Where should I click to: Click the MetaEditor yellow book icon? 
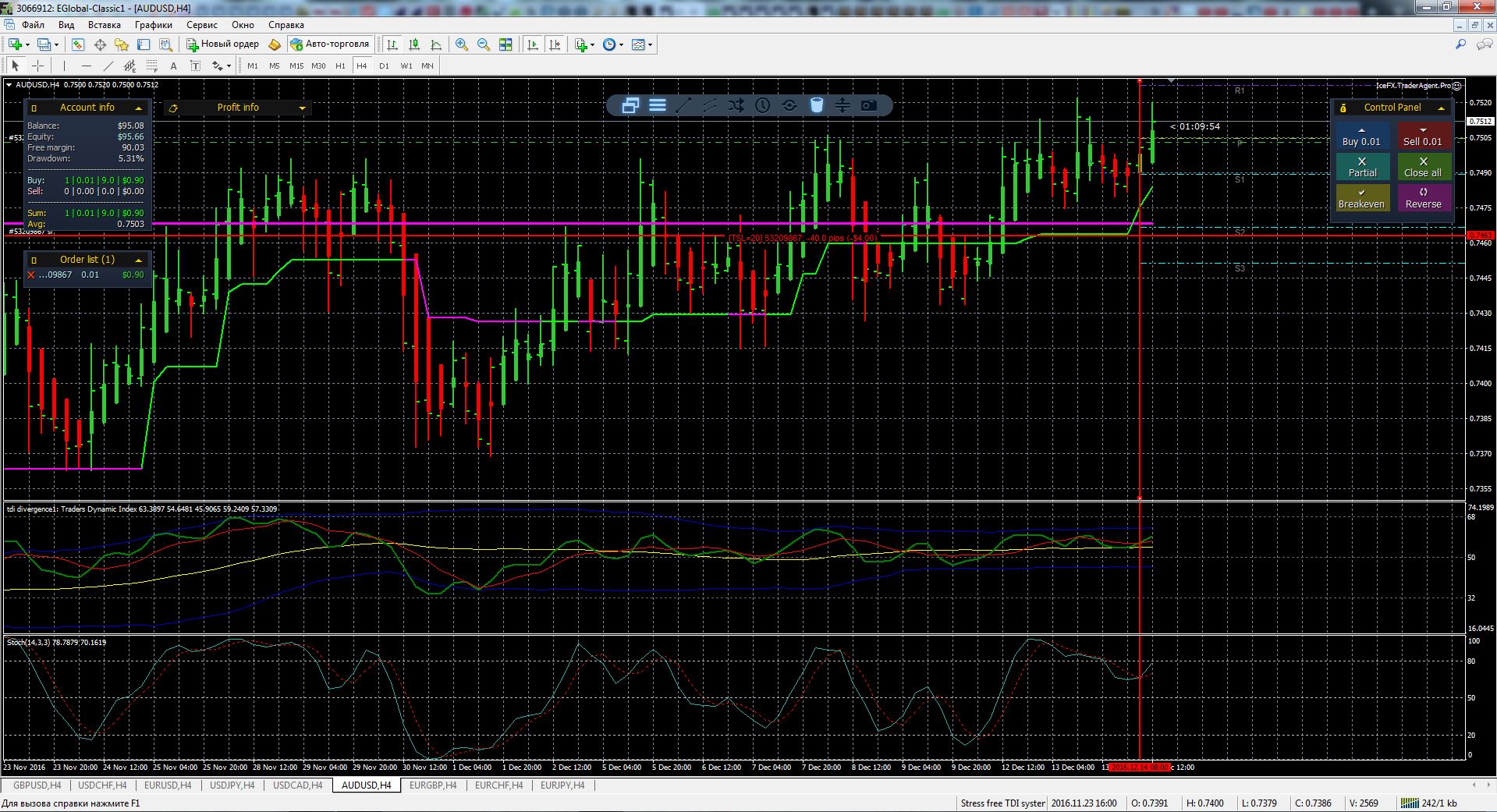274,44
